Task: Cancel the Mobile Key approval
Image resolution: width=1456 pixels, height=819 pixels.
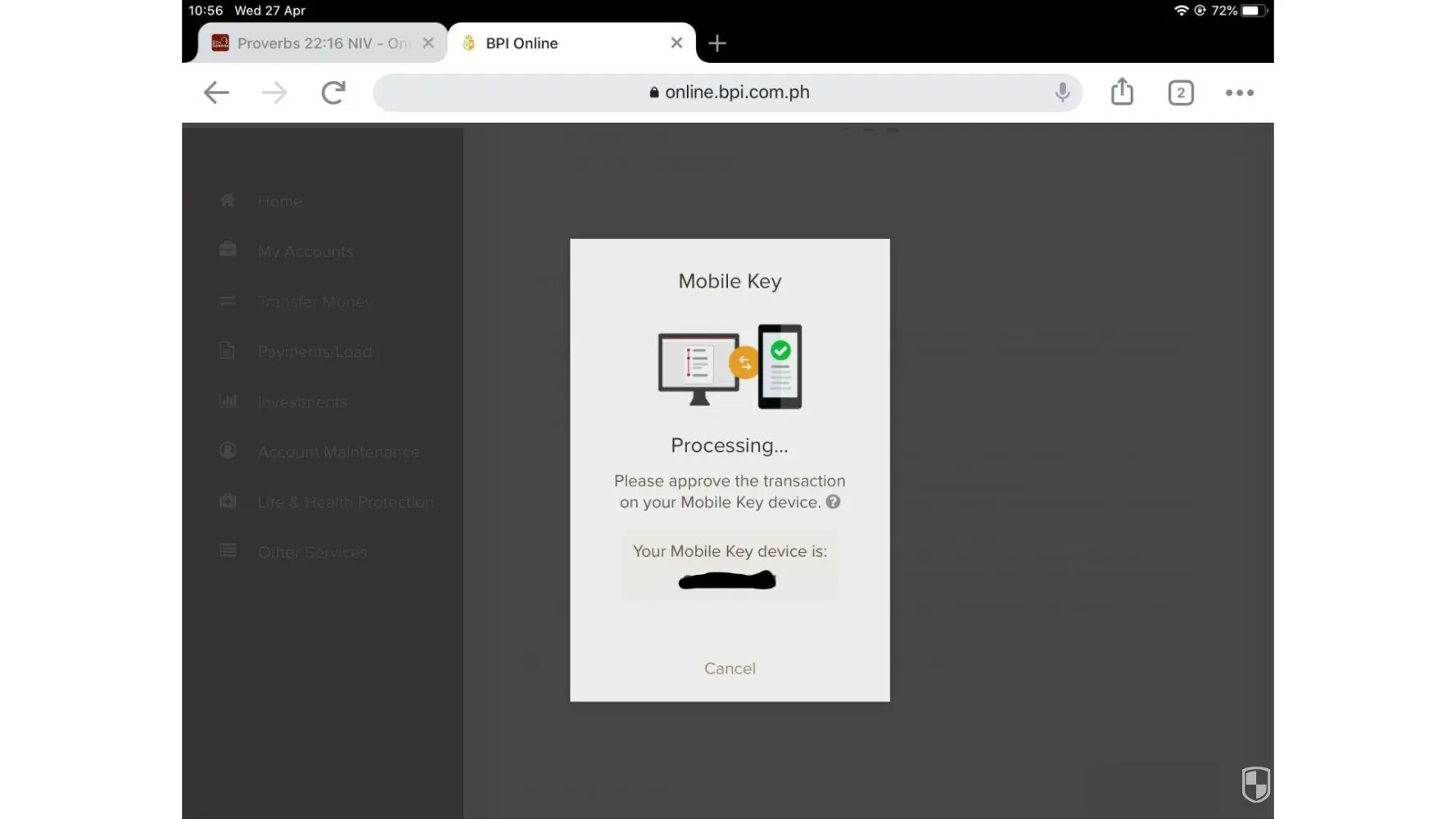Action: pos(730,668)
